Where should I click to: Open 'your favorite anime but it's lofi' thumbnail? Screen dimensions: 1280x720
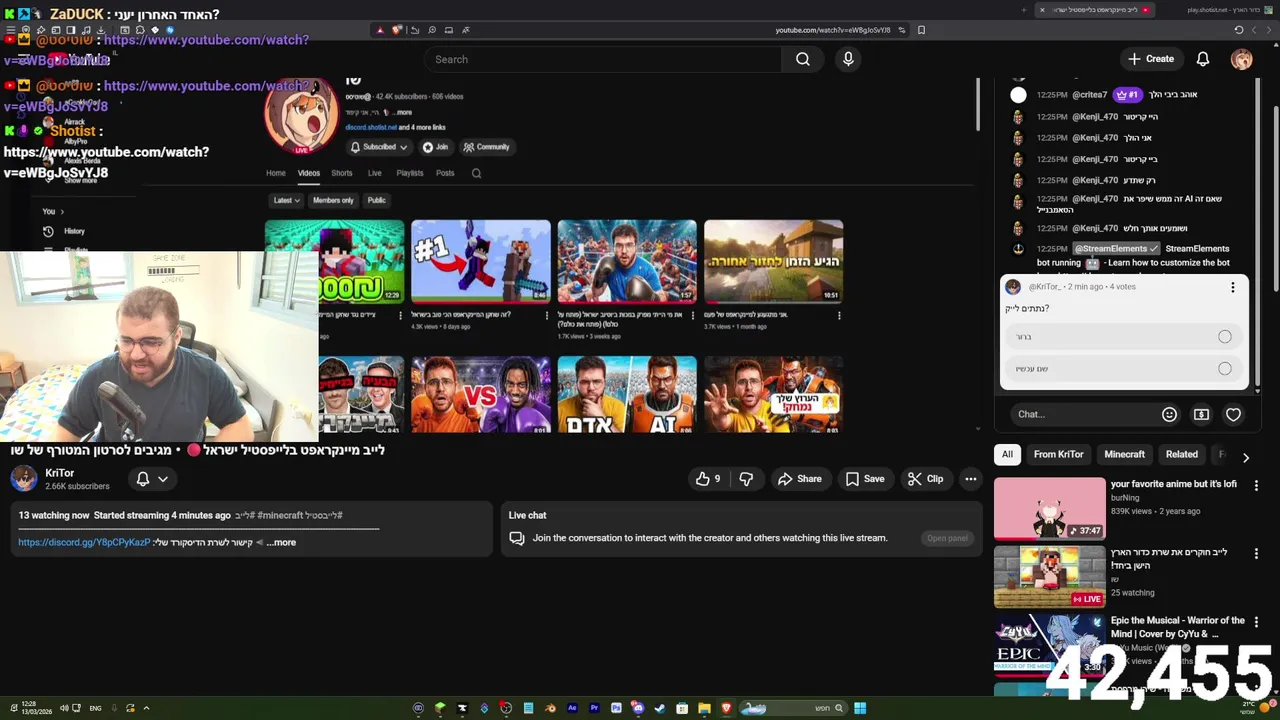(1049, 508)
